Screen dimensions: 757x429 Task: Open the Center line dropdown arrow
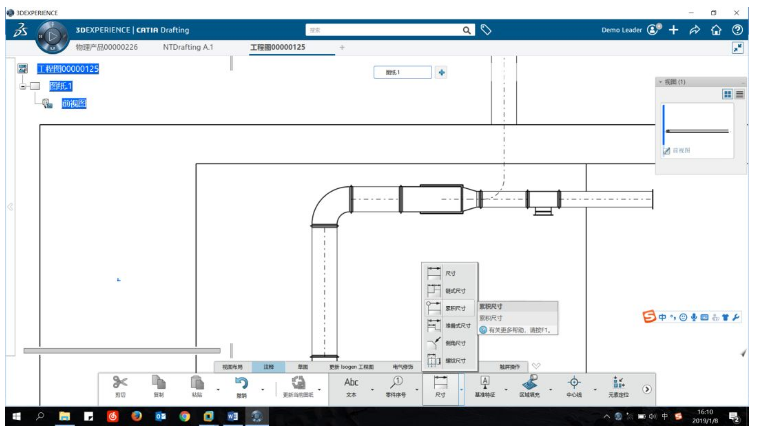pyautogui.click(x=595, y=389)
